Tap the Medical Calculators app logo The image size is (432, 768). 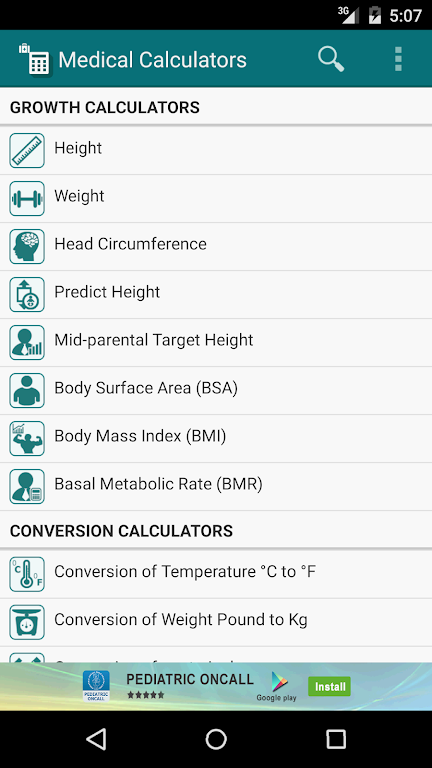(35, 60)
